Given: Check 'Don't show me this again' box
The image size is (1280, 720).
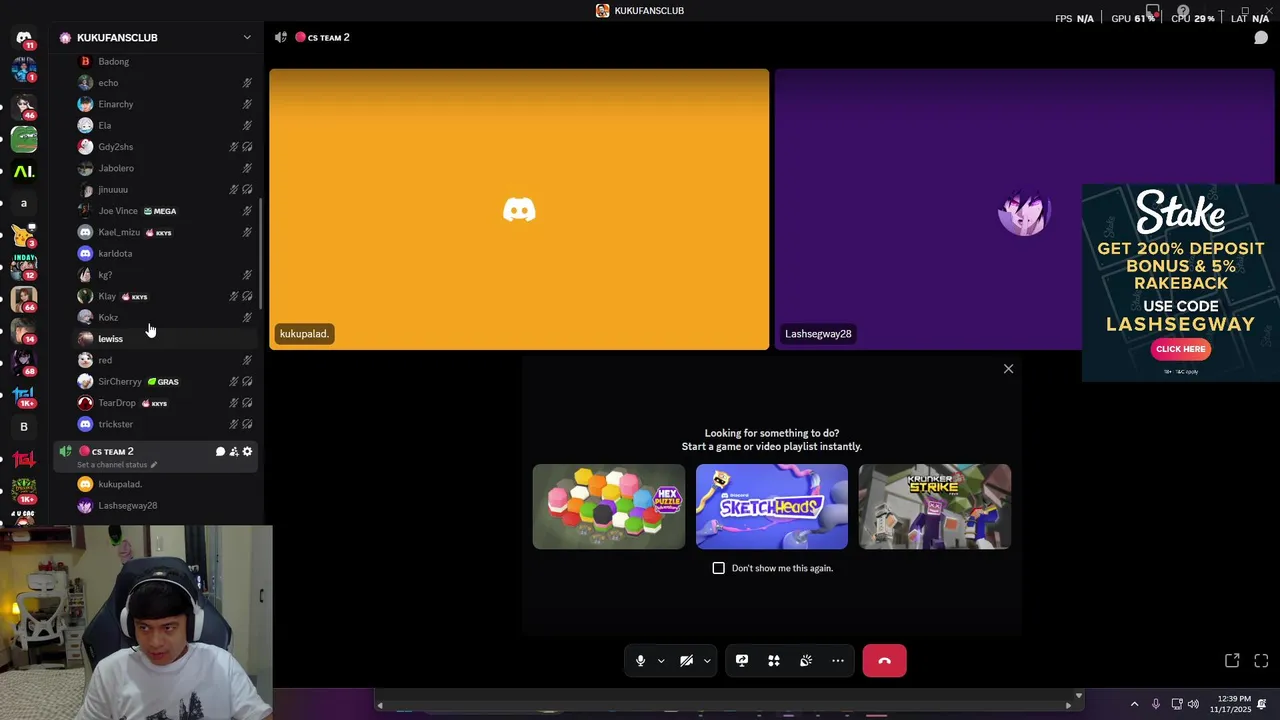Looking at the screenshot, I should [x=718, y=568].
